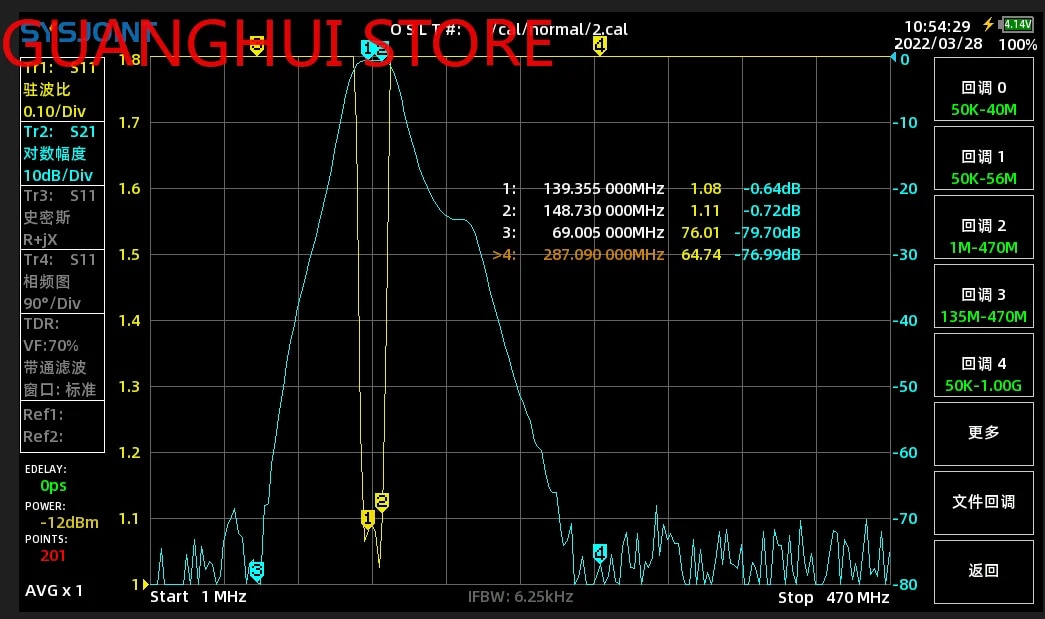The height and width of the screenshot is (619, 1045).
Task: Select the Tr1 S11 trace panel
Action: pos(62,90)
